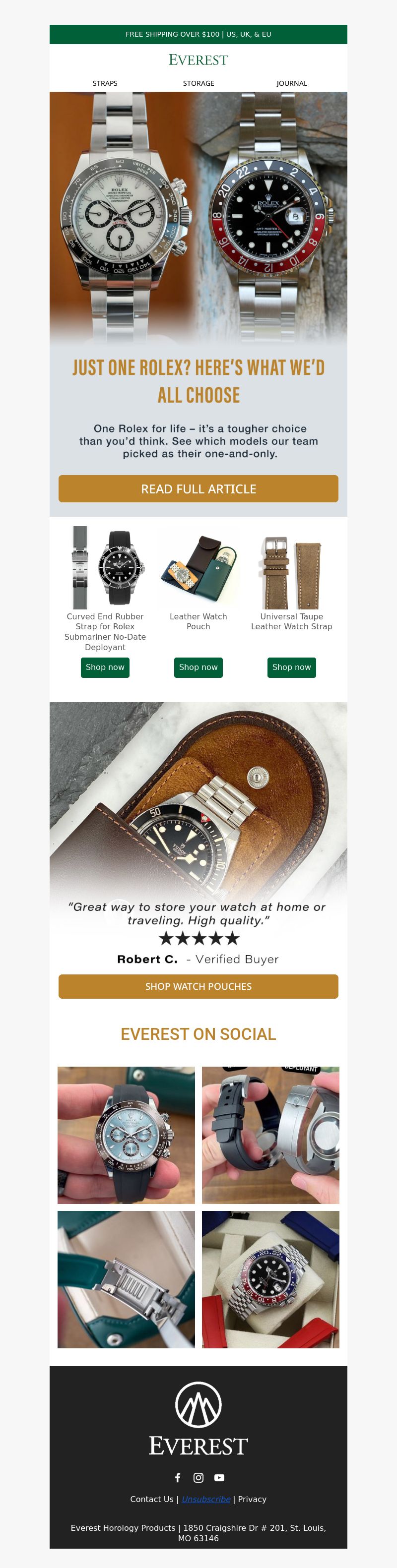Shop now for Leather Watch Pouch
This screenshot has height=1568, width=397.
click(x=198, y=667)
